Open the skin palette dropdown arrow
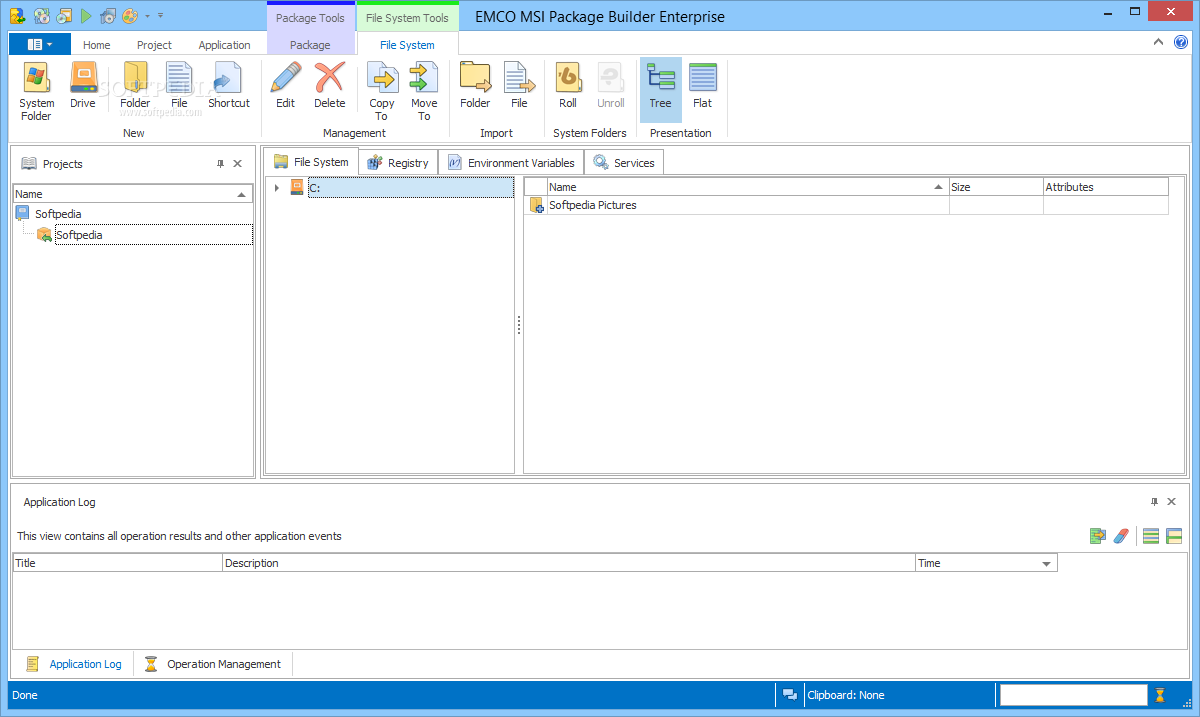The height and width of the screenshot is (717, 1200). coord(148,16)
